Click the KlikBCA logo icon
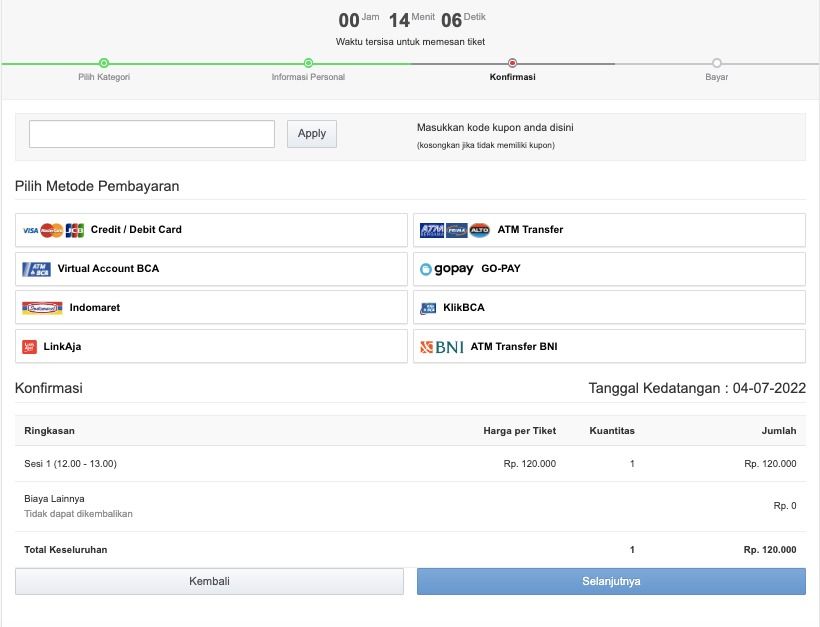This screenshot has width=820, height=627. 428,308
